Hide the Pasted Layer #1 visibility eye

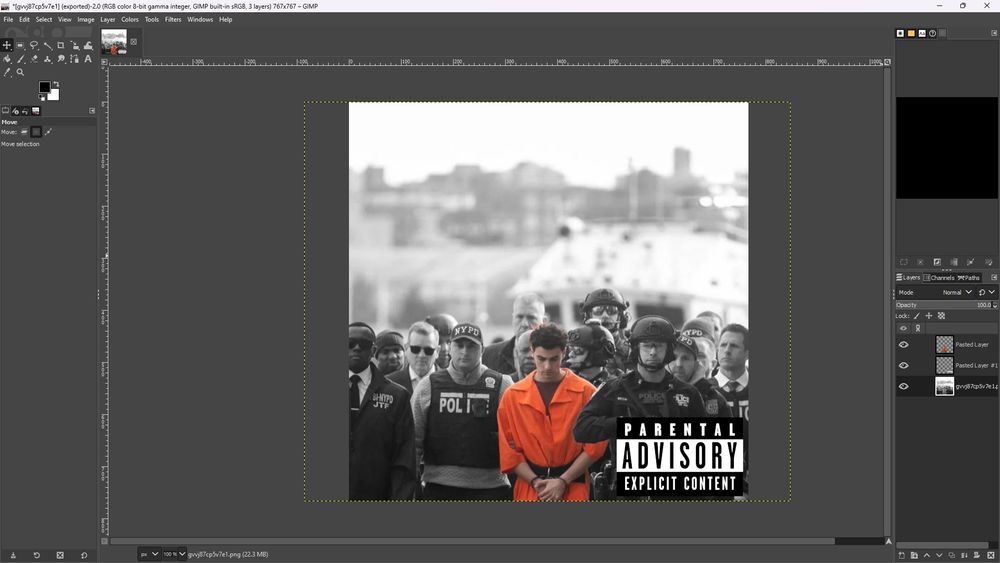(x=904, y=365)
